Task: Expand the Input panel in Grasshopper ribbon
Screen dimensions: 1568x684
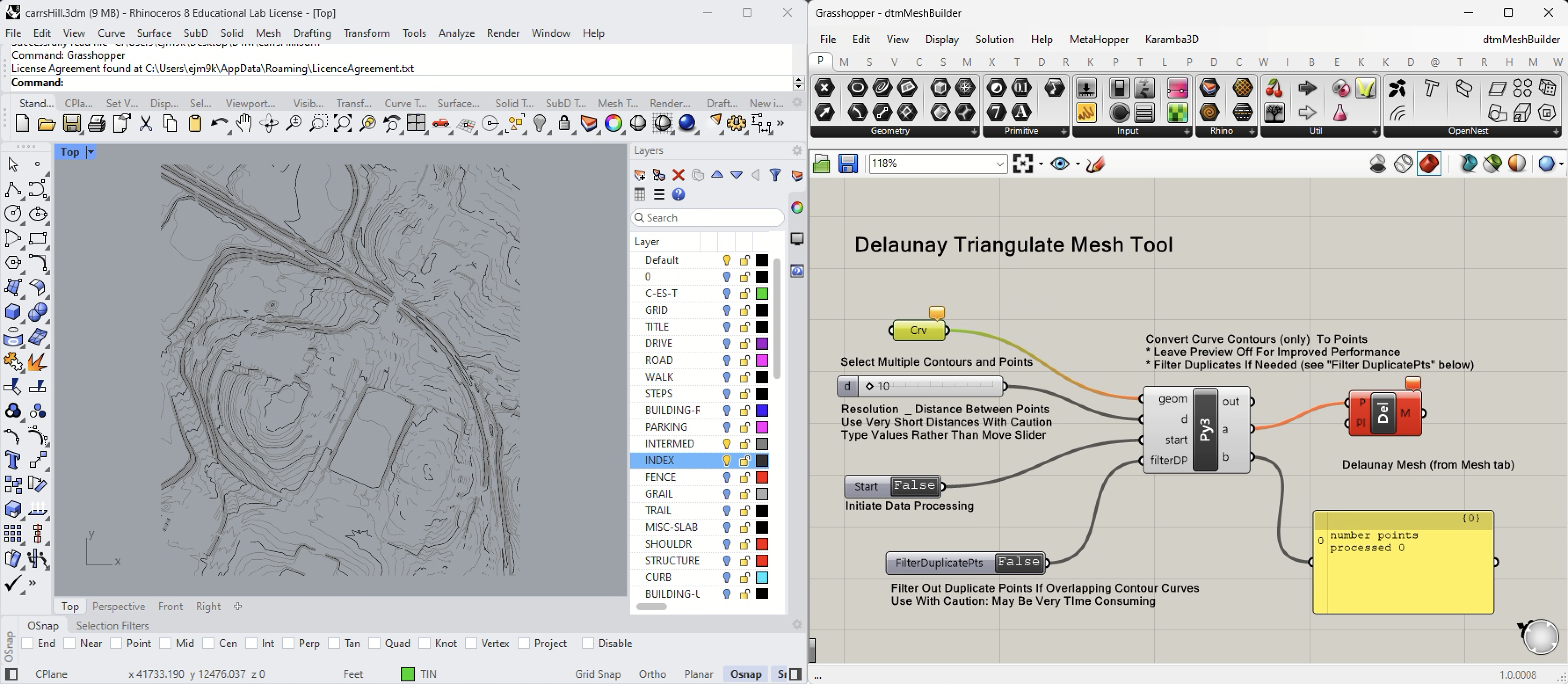Action: click(1187, 131)
